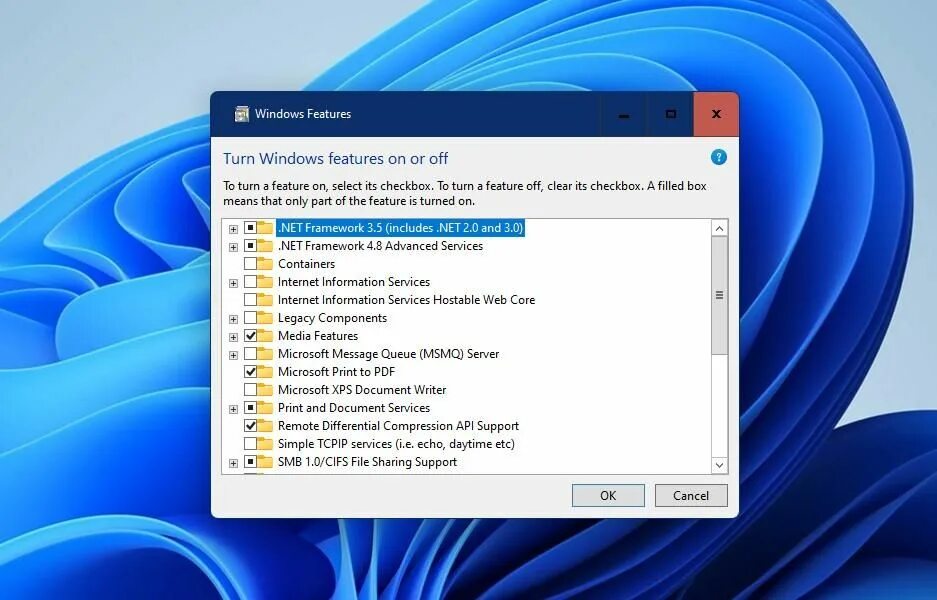
Task: Expand the Media Features node
Action: tap(233, 337)
